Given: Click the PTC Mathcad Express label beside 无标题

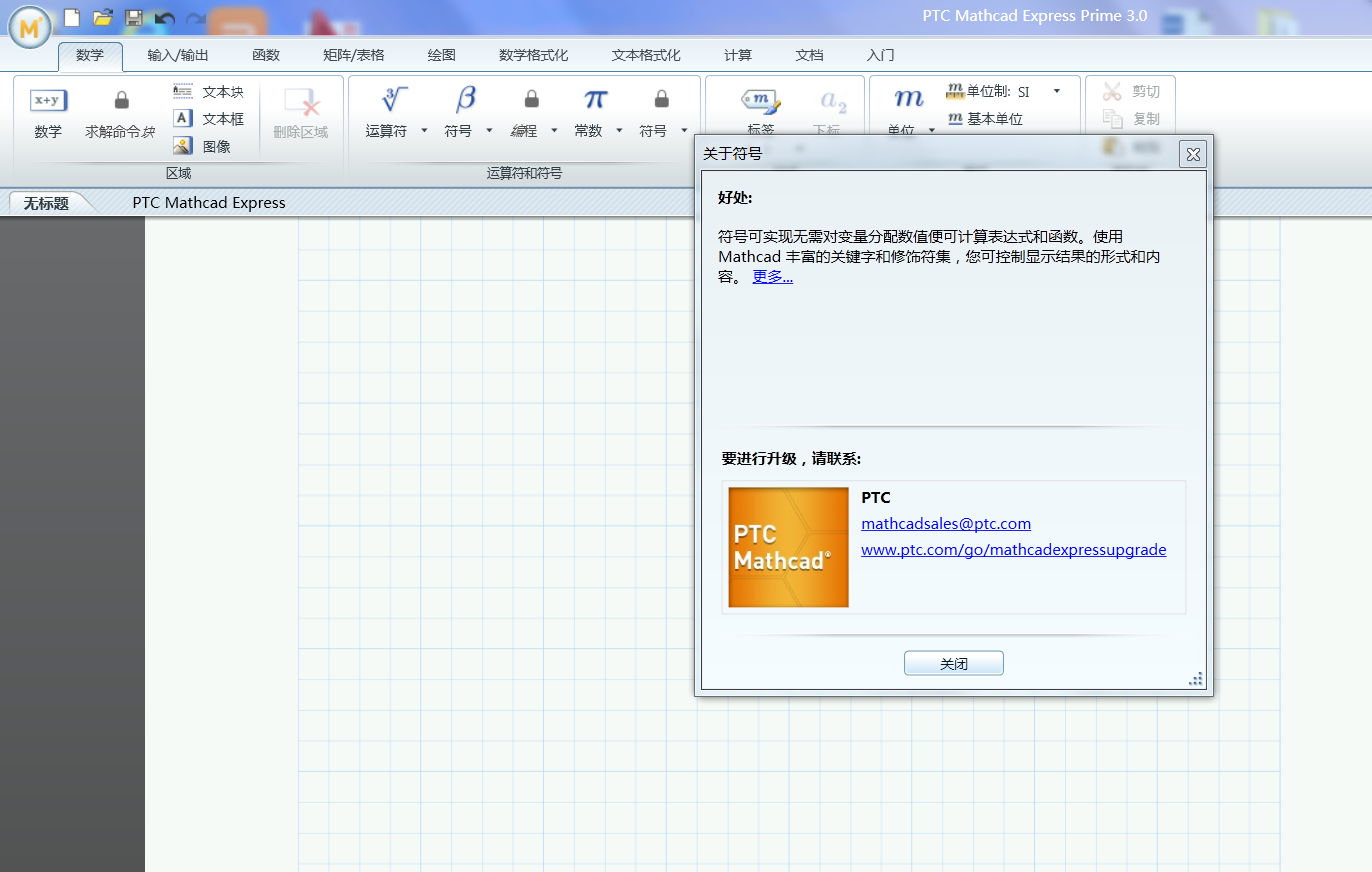Looking at the screenshot, I should 209,203.
